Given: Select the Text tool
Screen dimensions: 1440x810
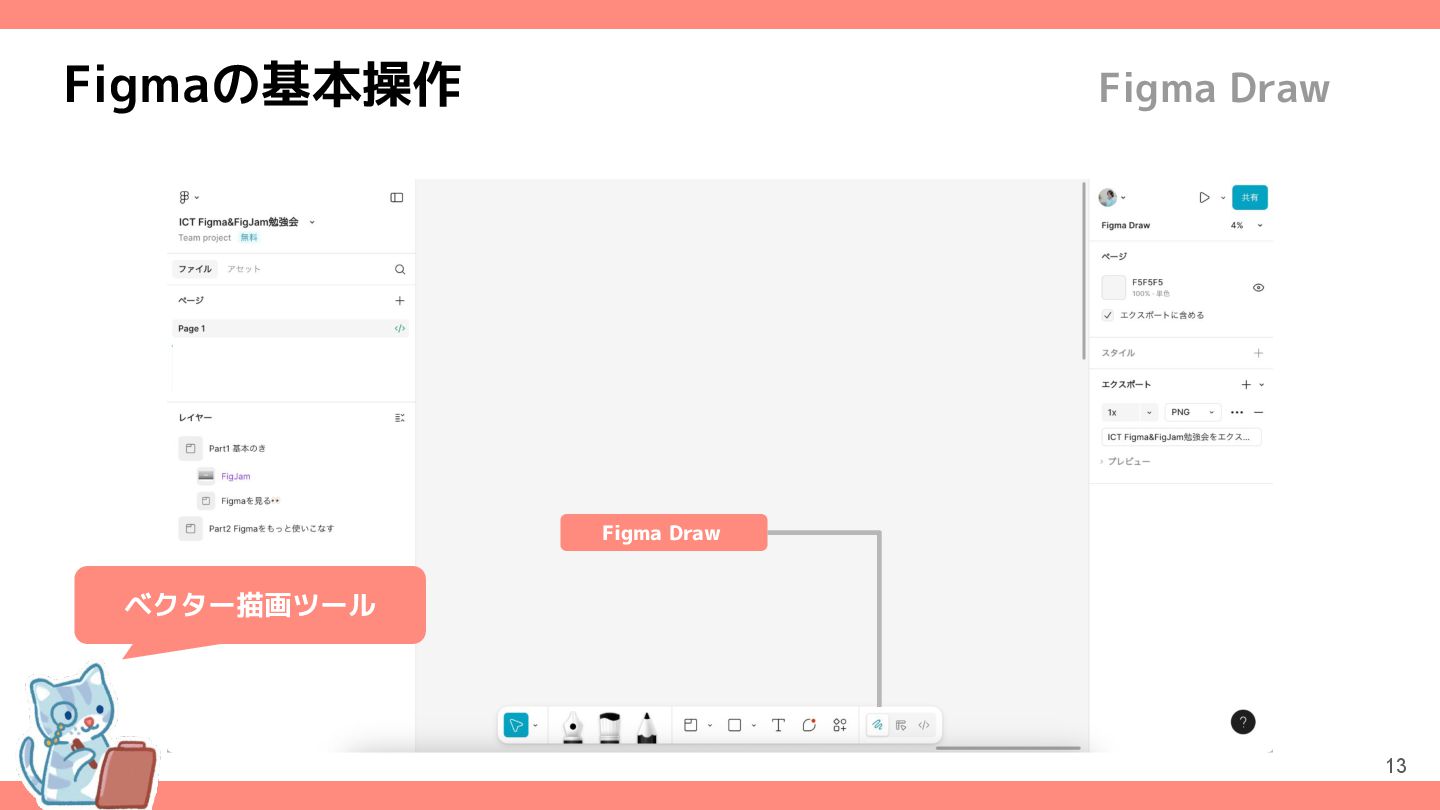Looking at the screenshot, I should pos(778,725).
